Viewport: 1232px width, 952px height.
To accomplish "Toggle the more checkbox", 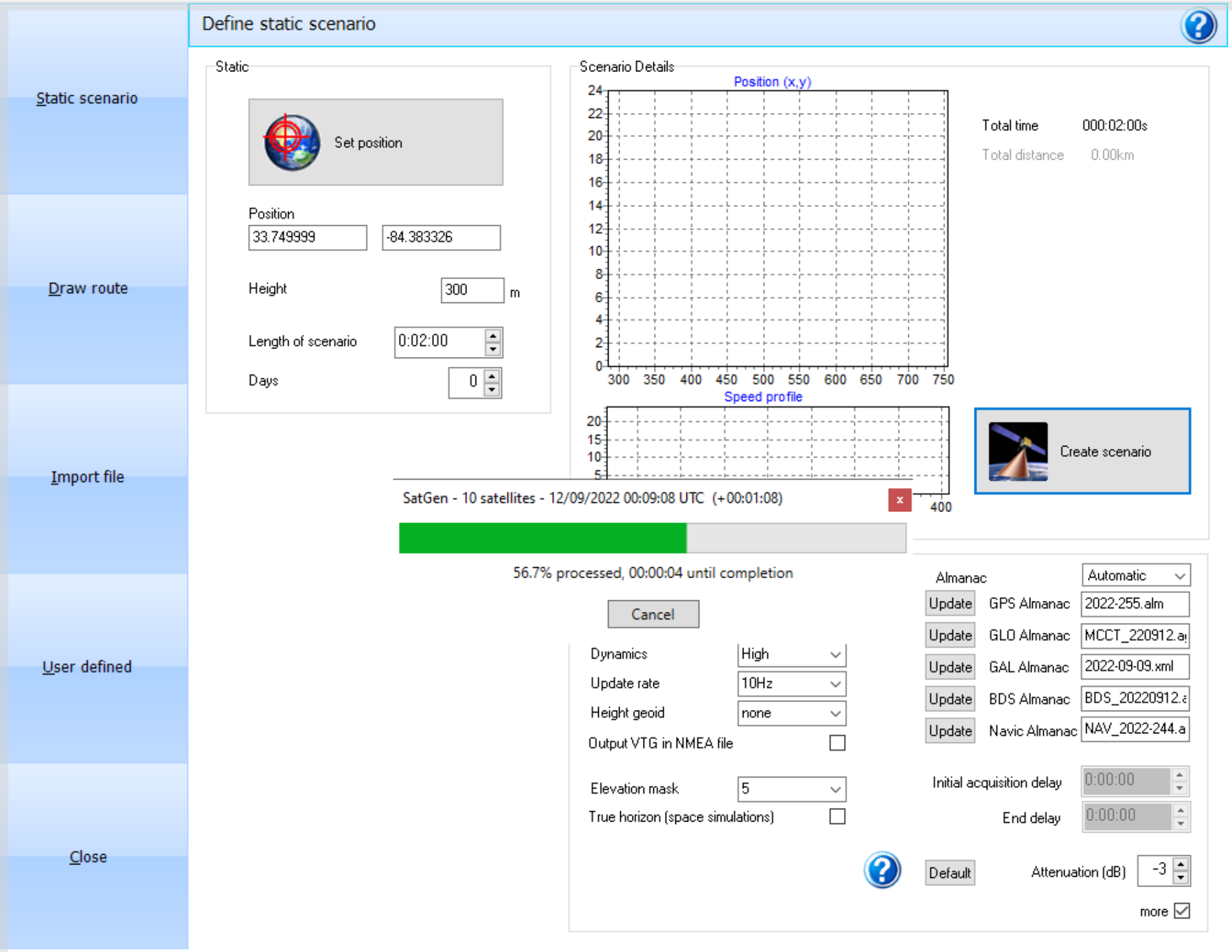I will (1182, 910).
